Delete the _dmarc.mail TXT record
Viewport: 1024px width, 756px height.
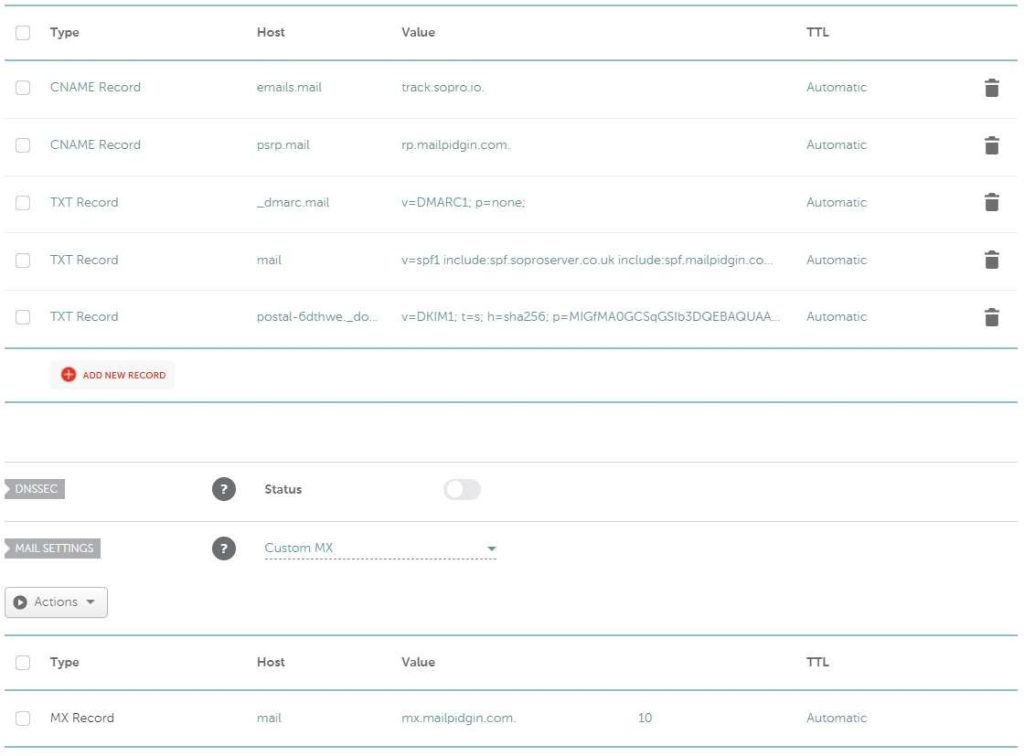991,203
